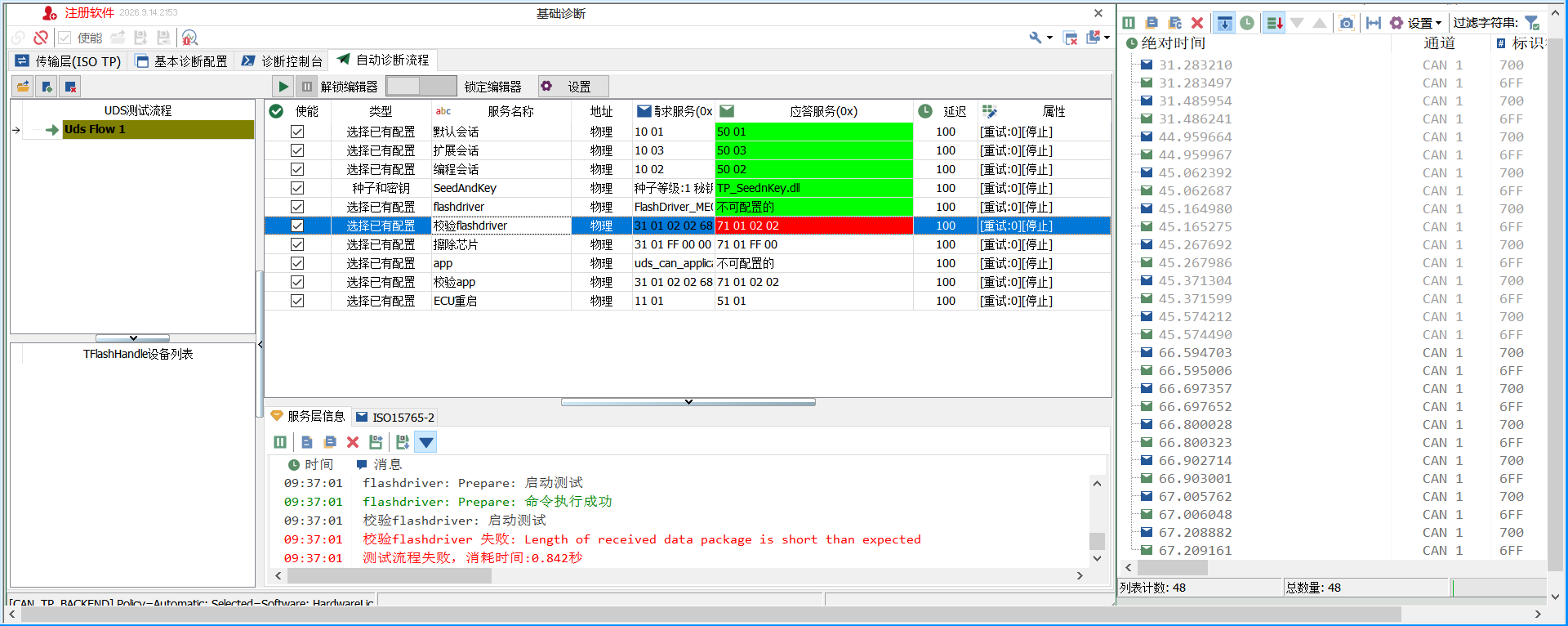Click the export log save icon
Viewport: 1568px width, 626px height.
376,442
